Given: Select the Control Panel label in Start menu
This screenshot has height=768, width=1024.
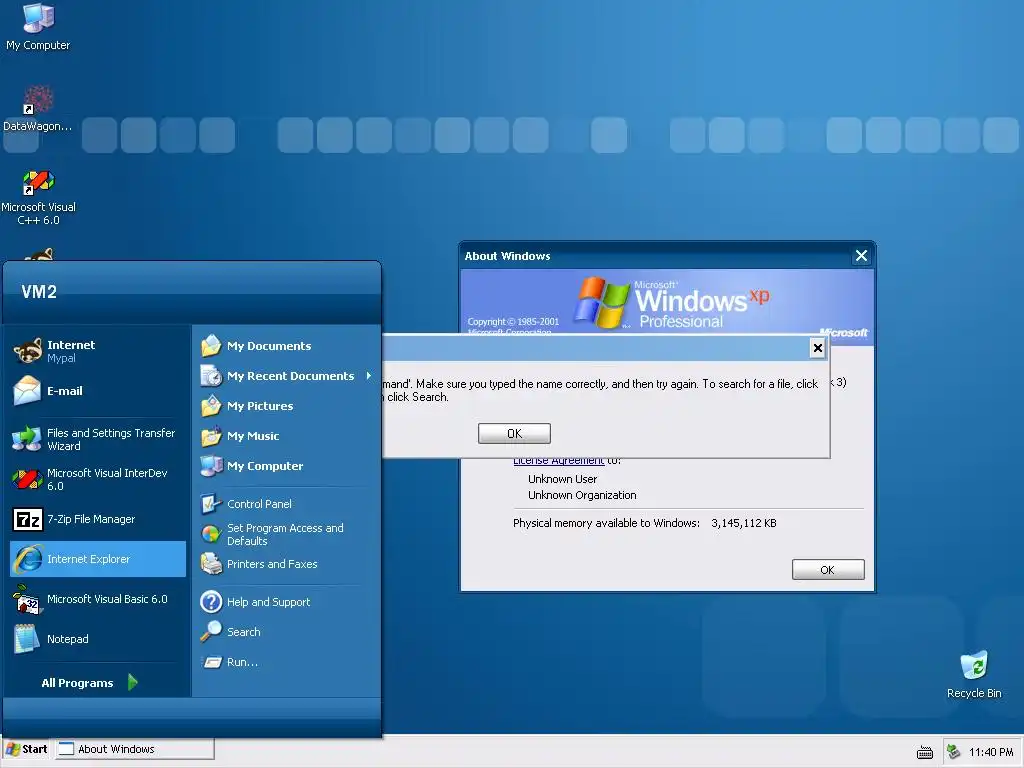Looking at the screenshot, I should pos(259,504).
